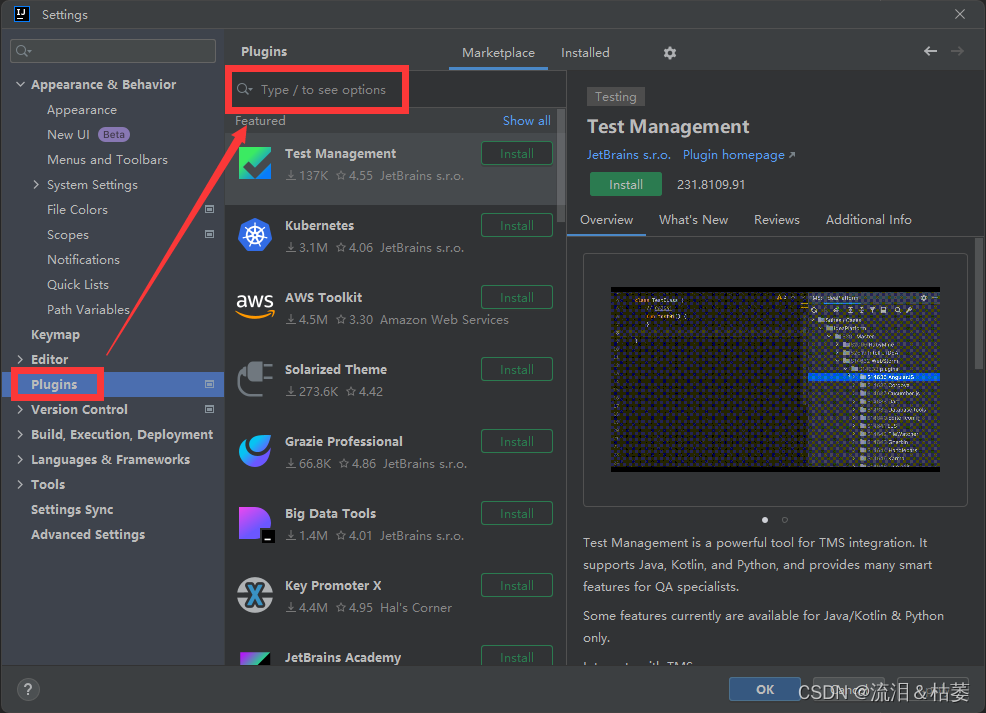The width and height of the screenshot is (986, 713).
Task: Click the search icon in settings search box
Action: [23, 51]
